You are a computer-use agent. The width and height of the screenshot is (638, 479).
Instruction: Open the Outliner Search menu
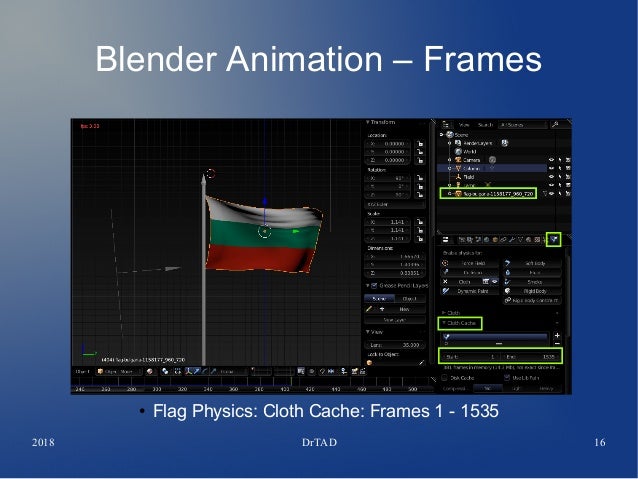tap(486, 125)
